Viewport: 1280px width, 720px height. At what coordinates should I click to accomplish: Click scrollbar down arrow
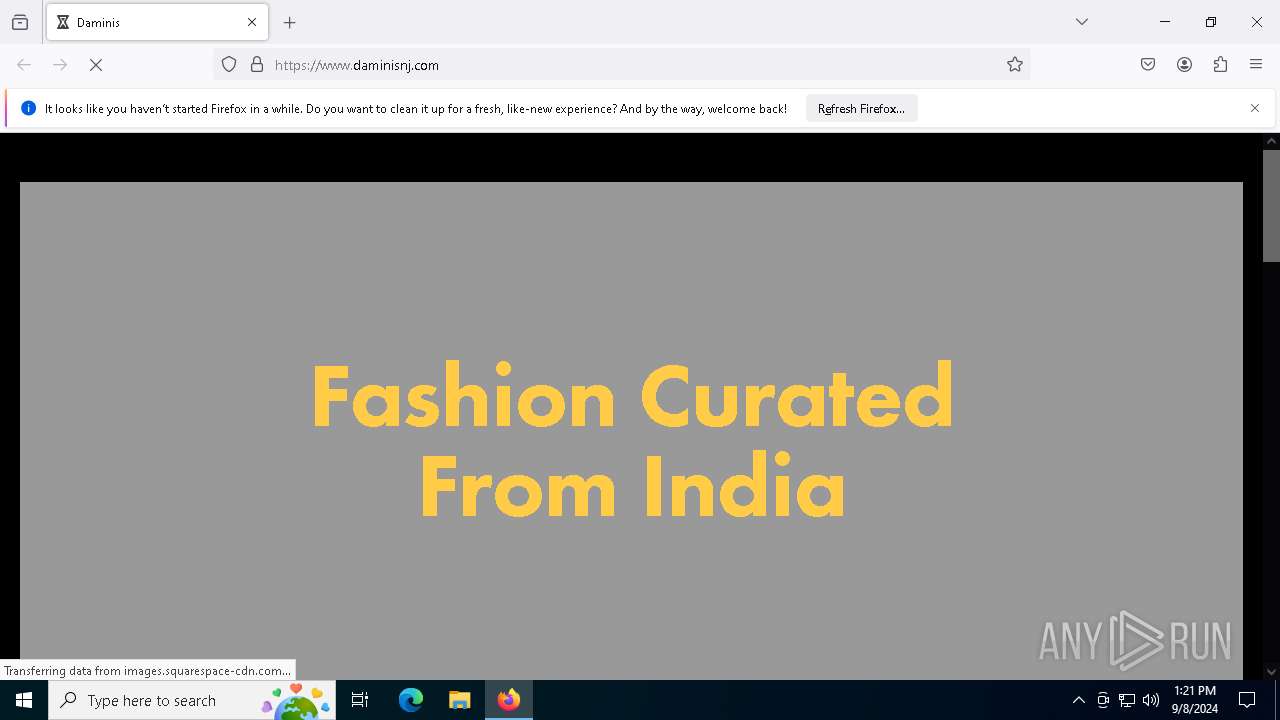[1271, 672]
